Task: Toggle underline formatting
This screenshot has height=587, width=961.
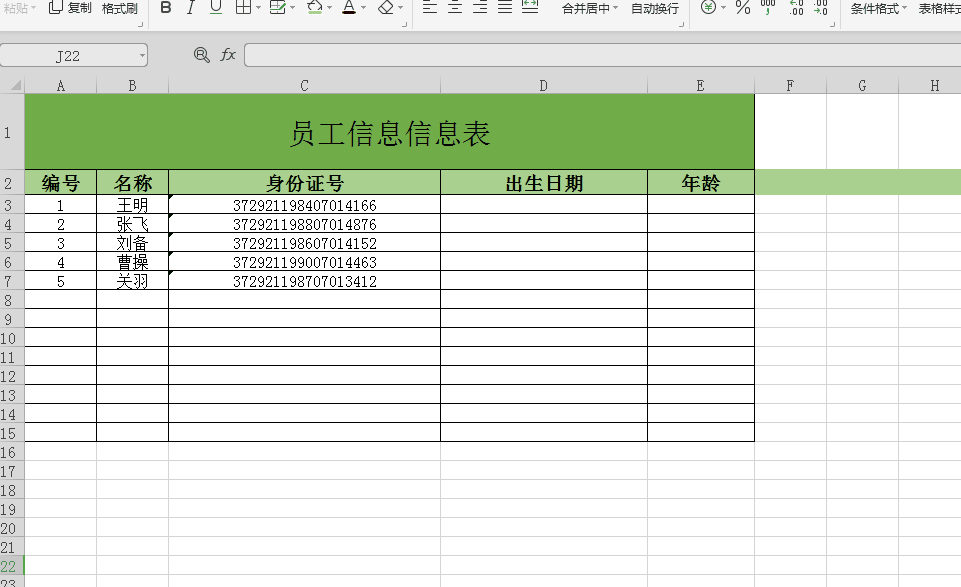Action: click(x=216, y=7)
